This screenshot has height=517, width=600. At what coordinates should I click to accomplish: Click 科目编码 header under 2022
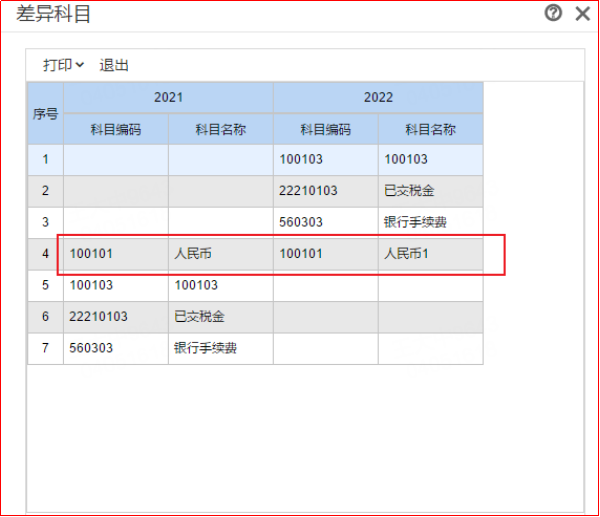pos(326,129)
